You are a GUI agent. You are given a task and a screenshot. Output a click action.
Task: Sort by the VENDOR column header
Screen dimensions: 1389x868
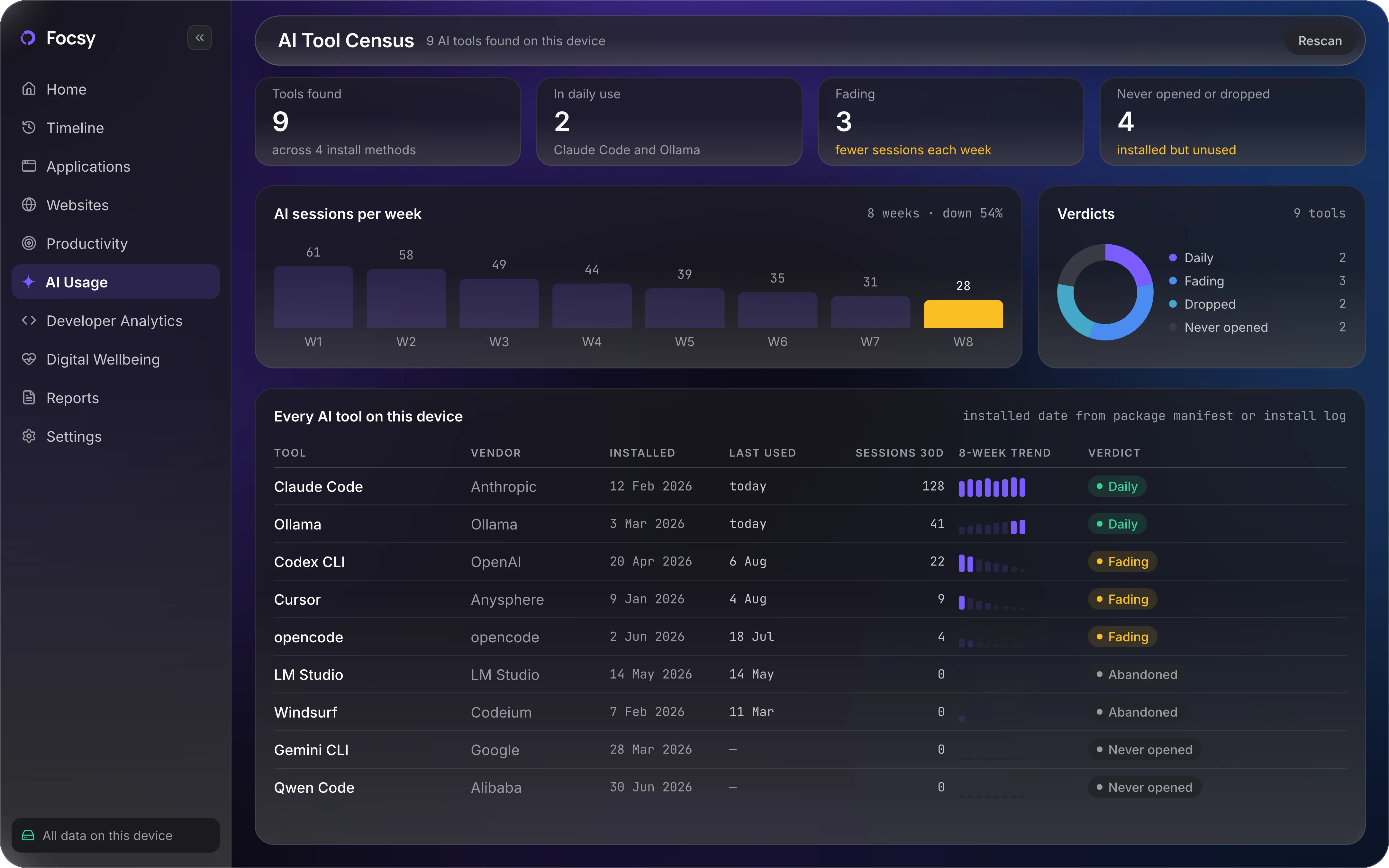pos(495,452)
